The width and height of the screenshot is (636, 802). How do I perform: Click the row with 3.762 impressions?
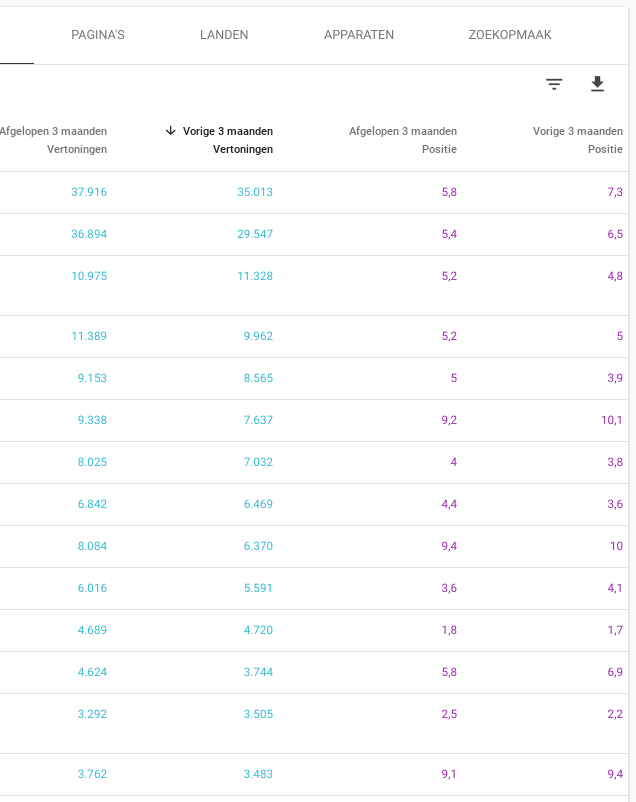(x=314, y=774)
